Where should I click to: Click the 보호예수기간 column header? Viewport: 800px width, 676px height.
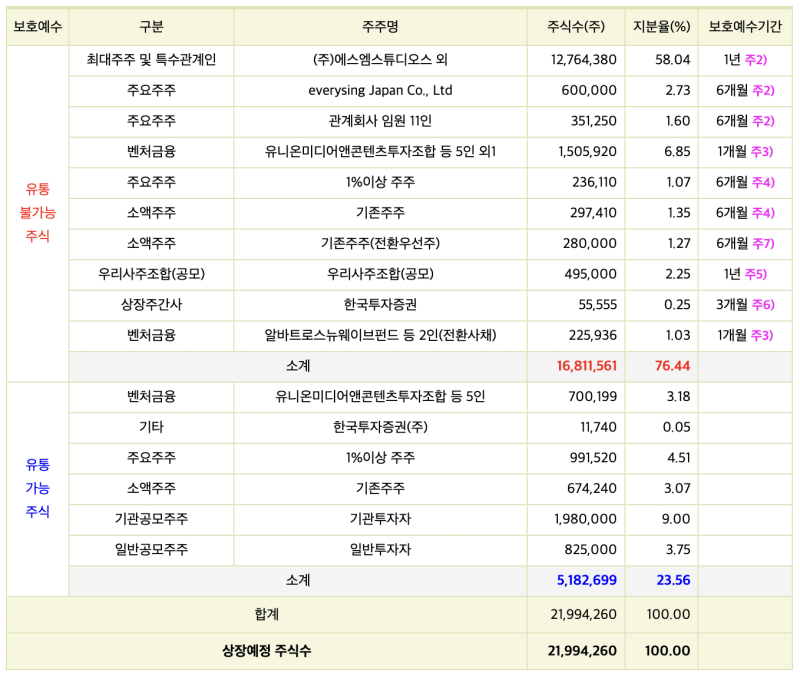click(x=745, y=27)
